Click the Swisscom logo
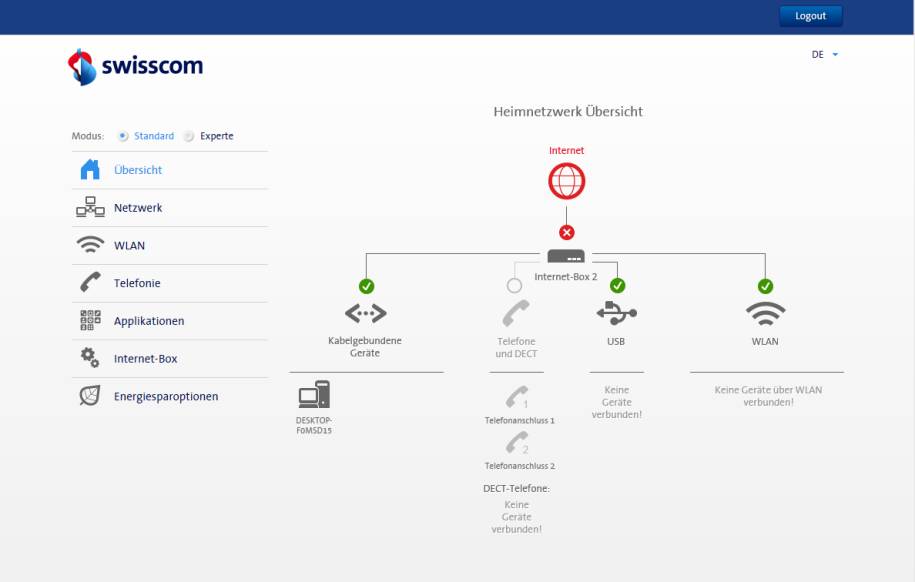915x582 pixels. [x=135, y=67]
